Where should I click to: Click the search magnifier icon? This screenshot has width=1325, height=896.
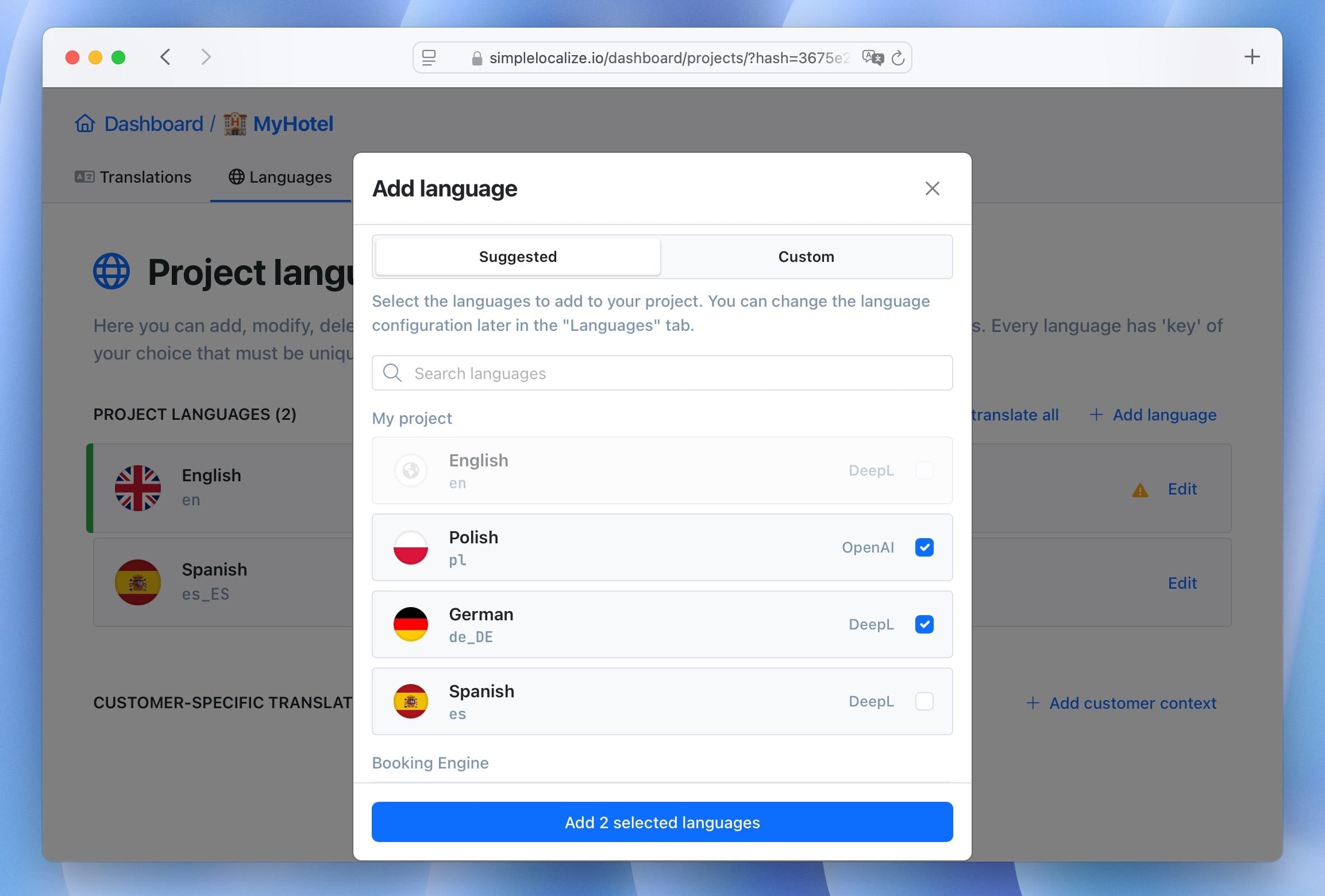click(392, 373)
